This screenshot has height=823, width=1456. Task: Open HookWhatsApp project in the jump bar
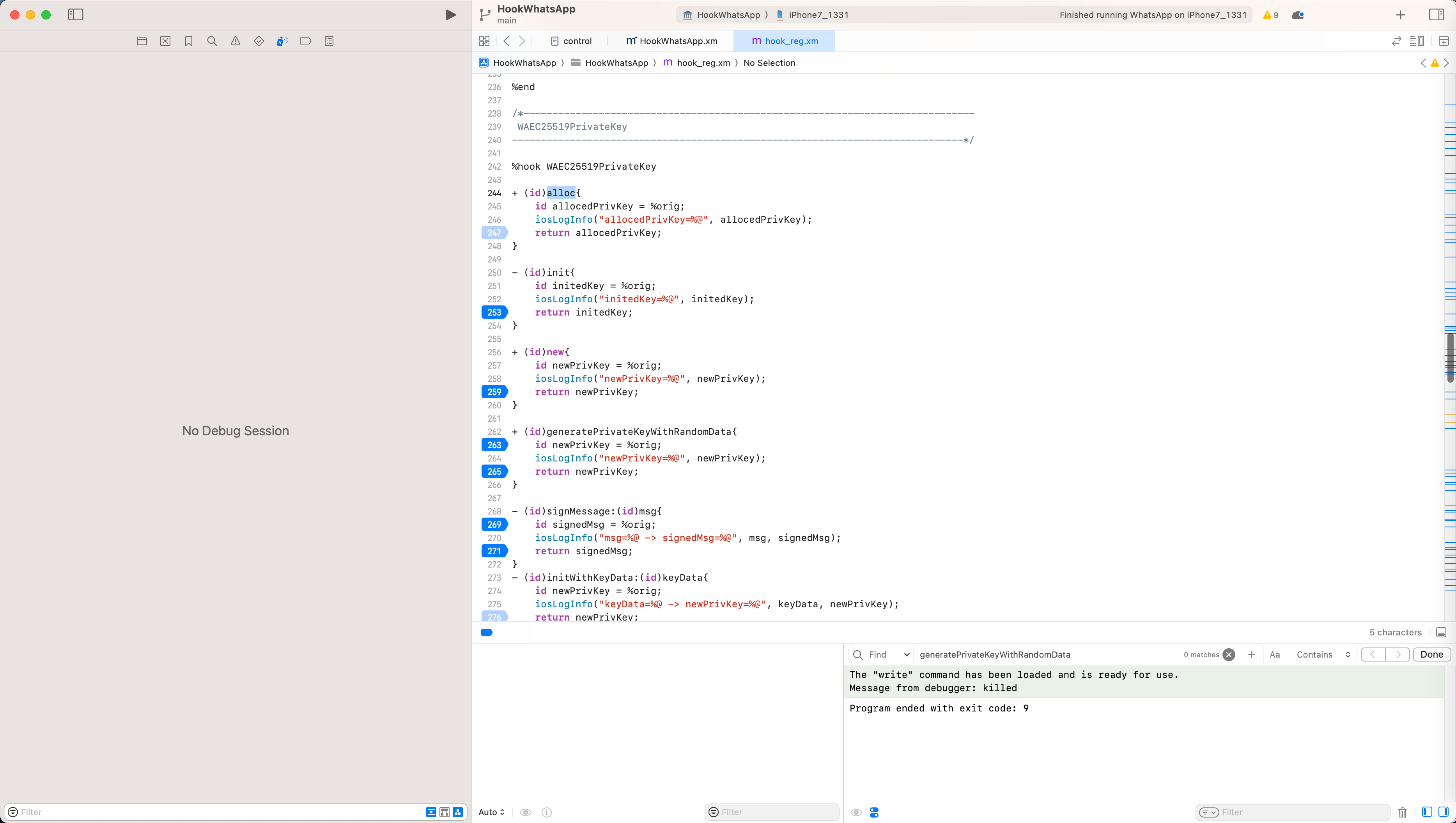pyautogui.click(x=517, y=63)
